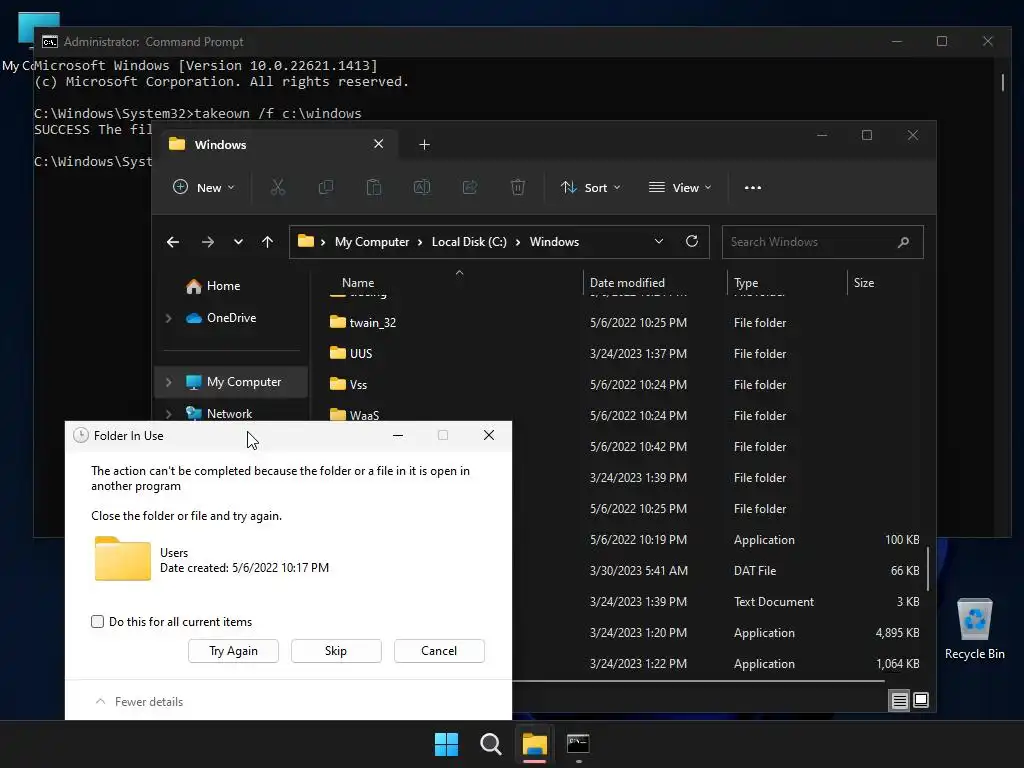This screenshot has width=1024, height=768.
Task: Select OneDrive in navigation pane
Action: point(231,318)
